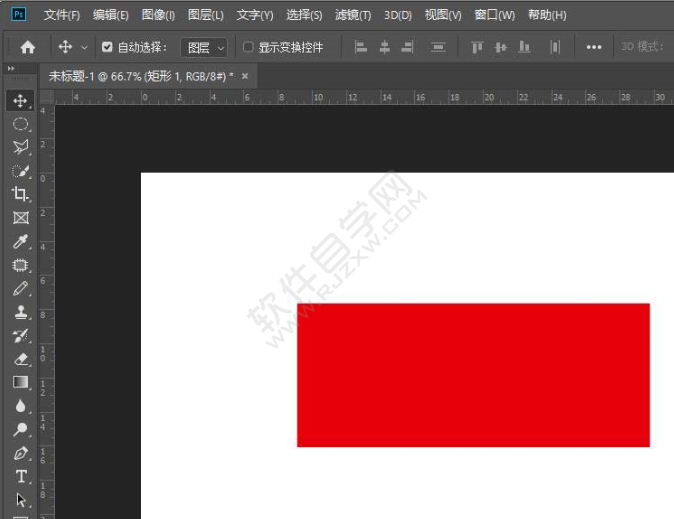Click the Home icon in options bar
The image size is (674, 519).
[28, 47]
